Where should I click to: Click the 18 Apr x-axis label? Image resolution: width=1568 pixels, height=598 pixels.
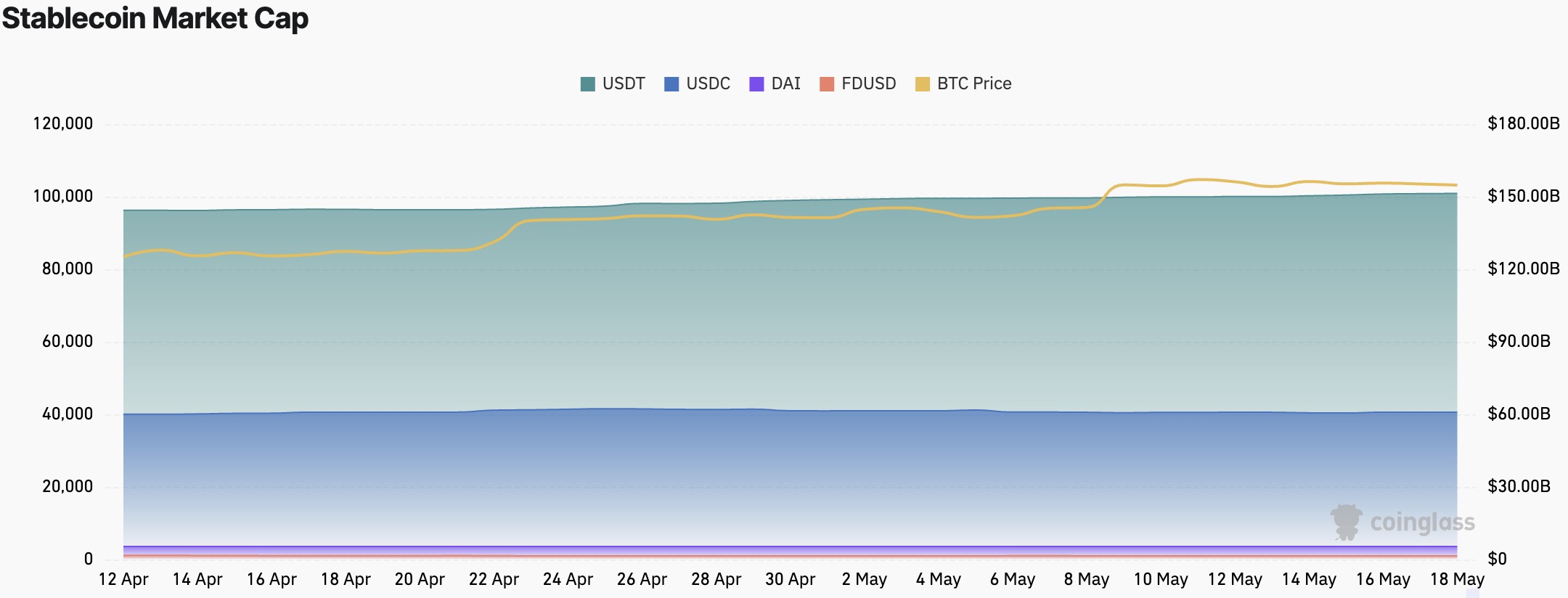coord(346,580)
